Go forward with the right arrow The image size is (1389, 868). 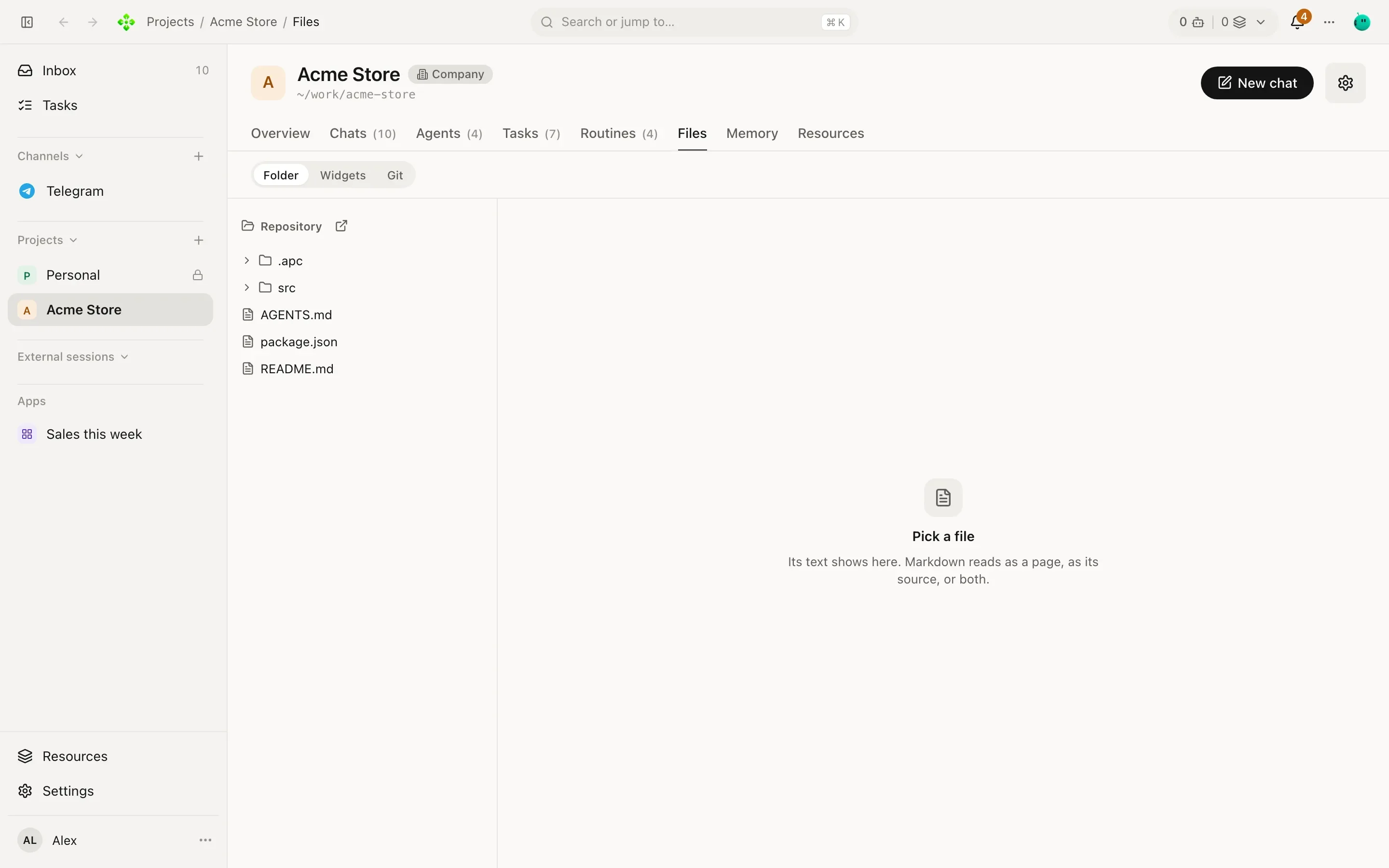(93, 22)
